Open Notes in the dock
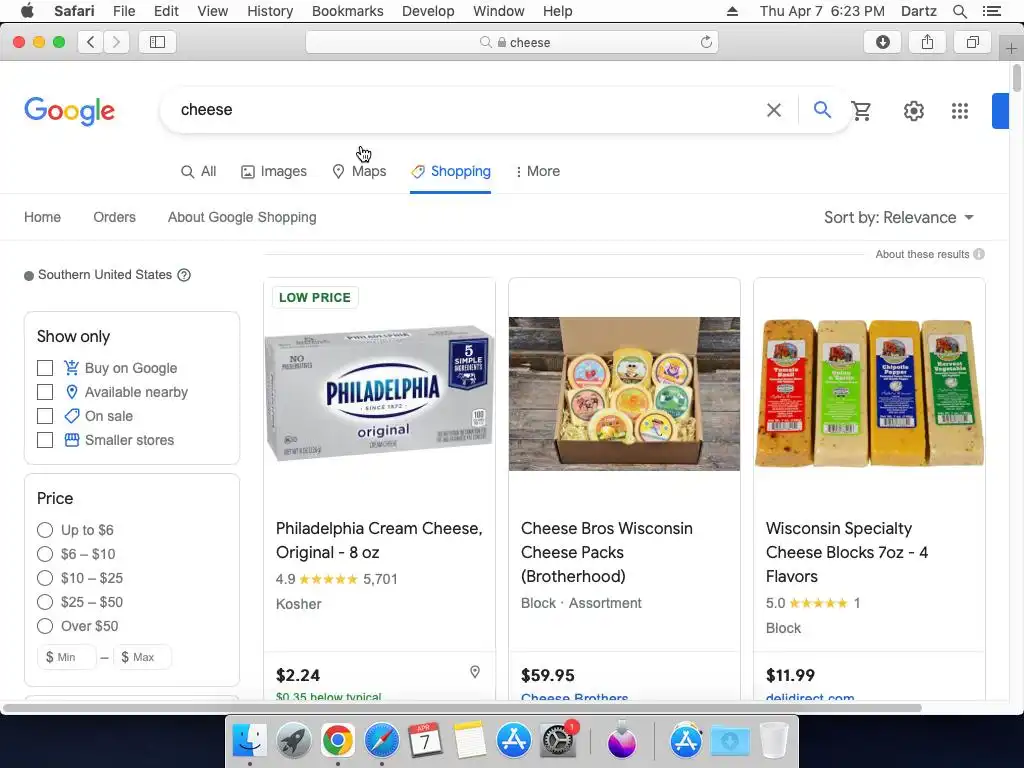Screen dimensions: 1024x768 point(470,741)
